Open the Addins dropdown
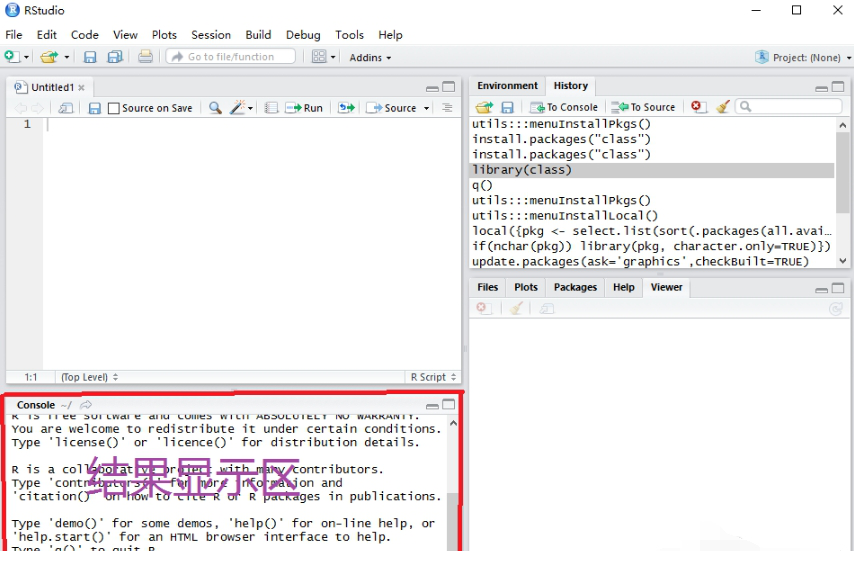This screenshot has width=854, height=573. 370,57
